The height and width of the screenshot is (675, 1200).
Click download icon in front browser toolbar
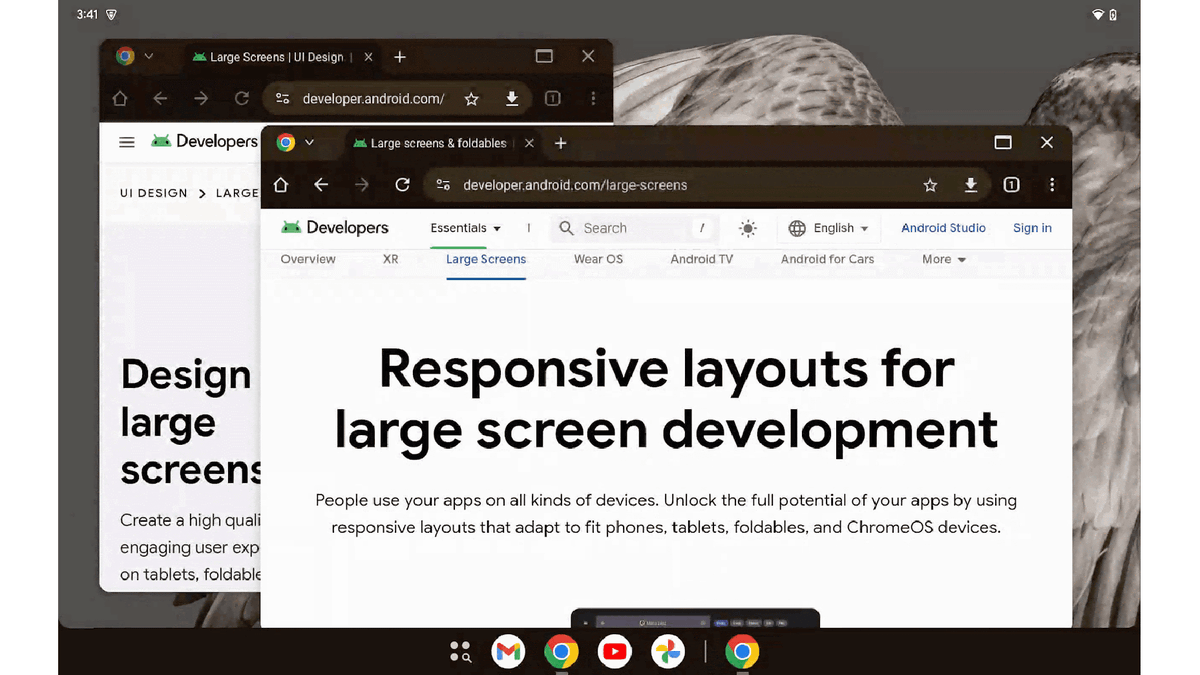click(x=970, y=185)
